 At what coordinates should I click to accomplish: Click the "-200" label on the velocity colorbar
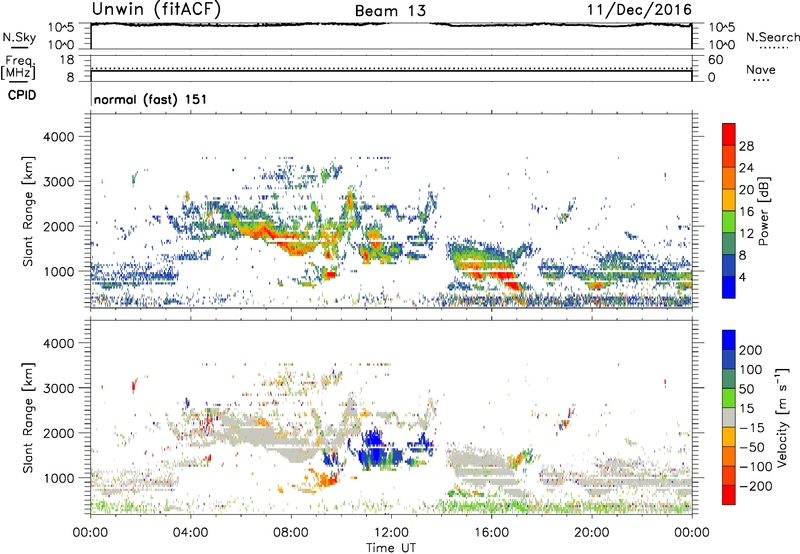click(x=756, y=486)
